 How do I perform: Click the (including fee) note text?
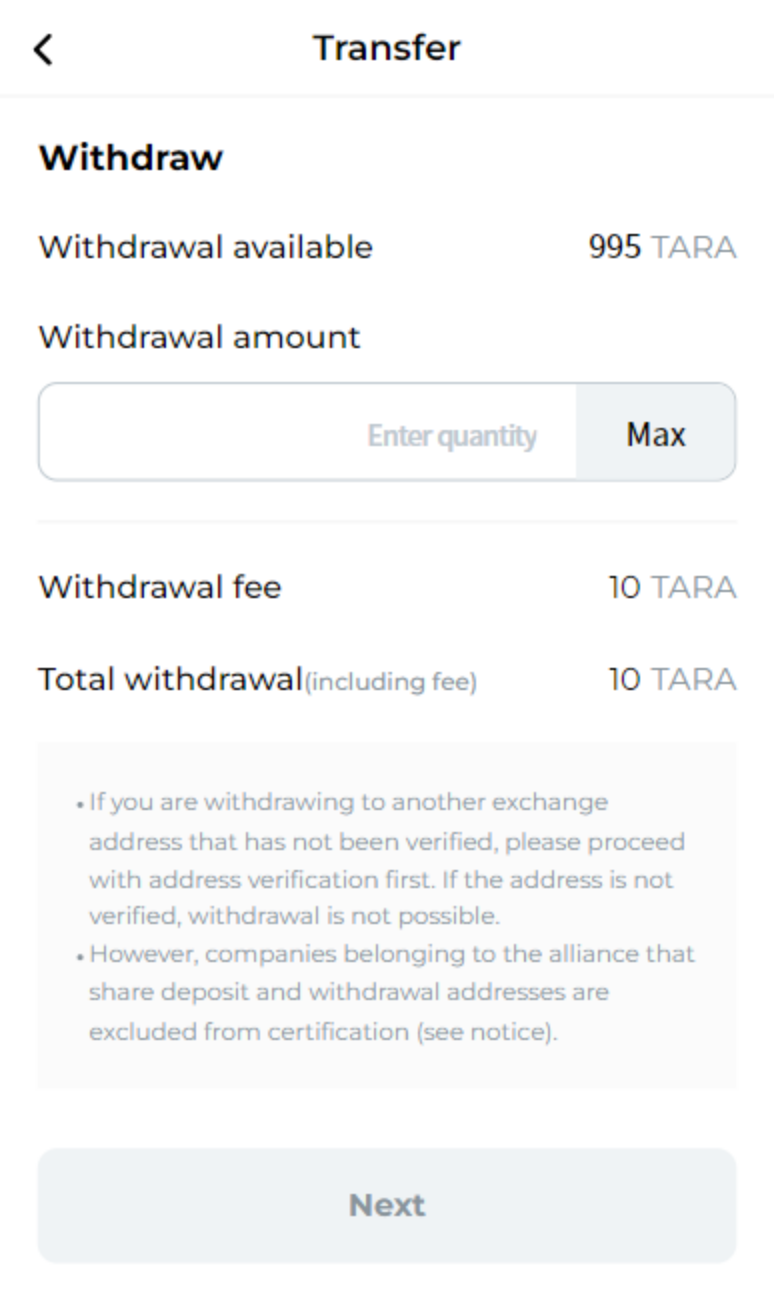click(391, 682)
